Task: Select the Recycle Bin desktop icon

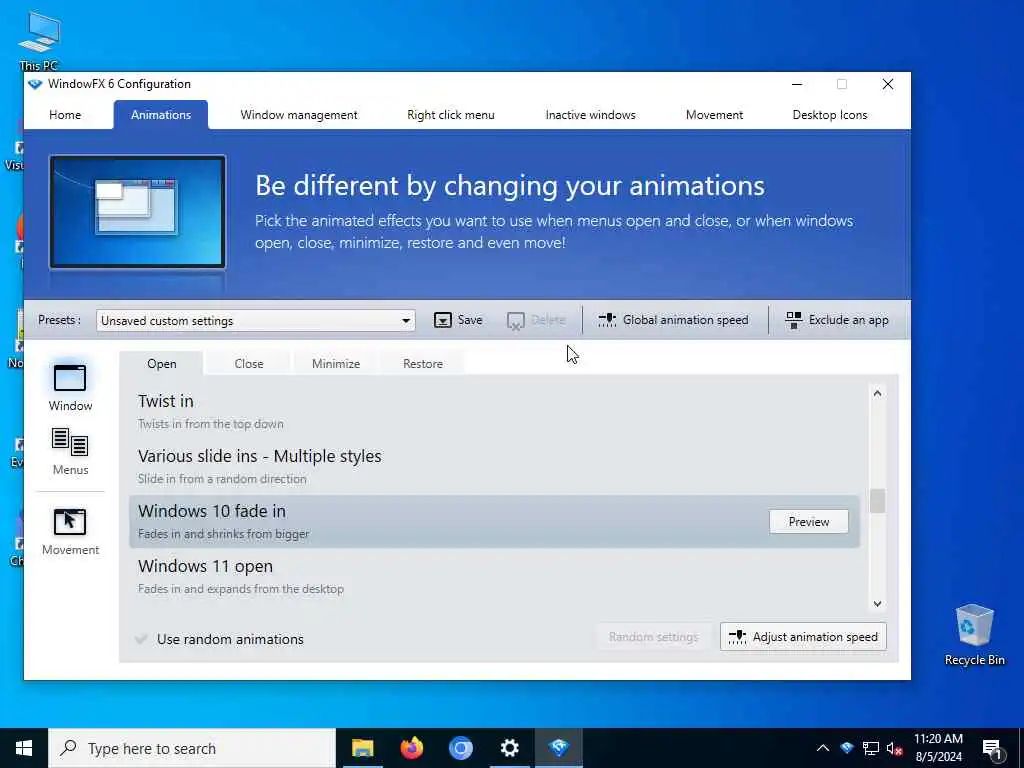Action: click(x=974, y=633)
